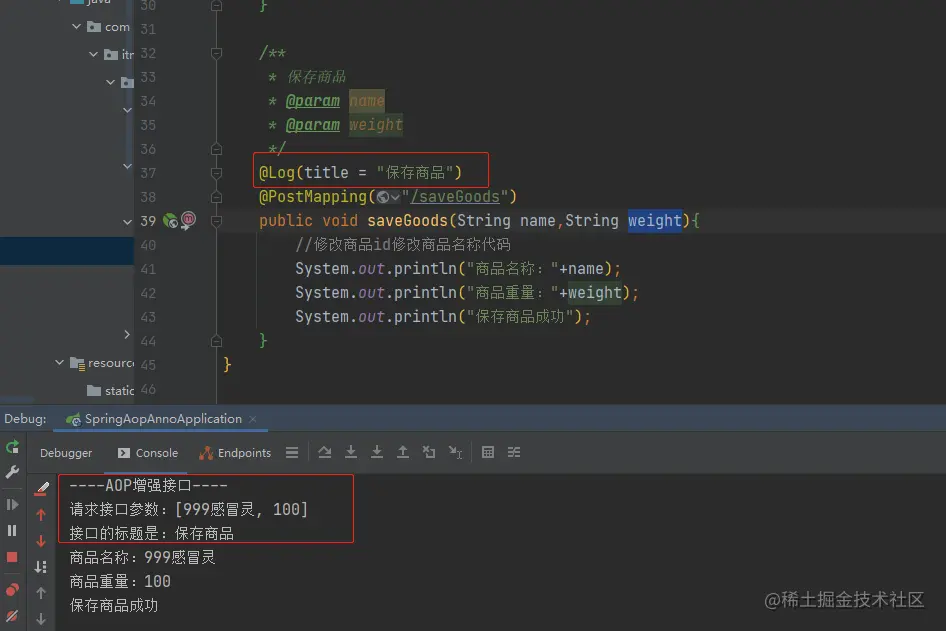
Task: Click the down-arrow-with-dots console icon
Action: click(x=41, y=567)
